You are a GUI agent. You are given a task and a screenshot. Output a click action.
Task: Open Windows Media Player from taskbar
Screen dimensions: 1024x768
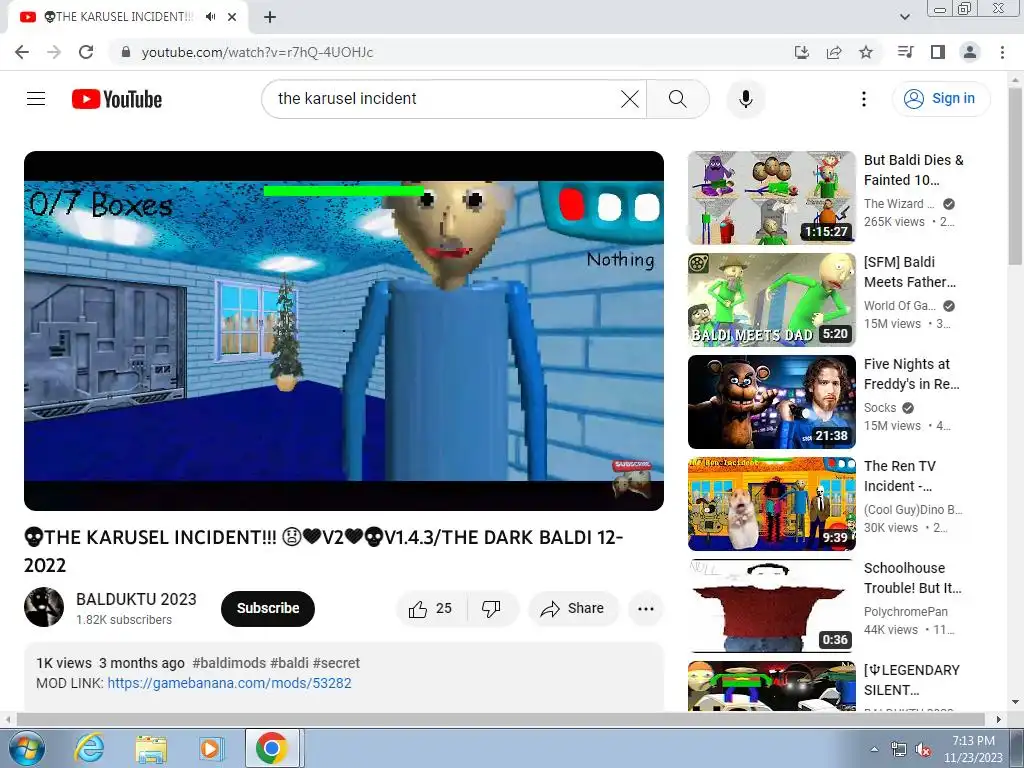211,748
